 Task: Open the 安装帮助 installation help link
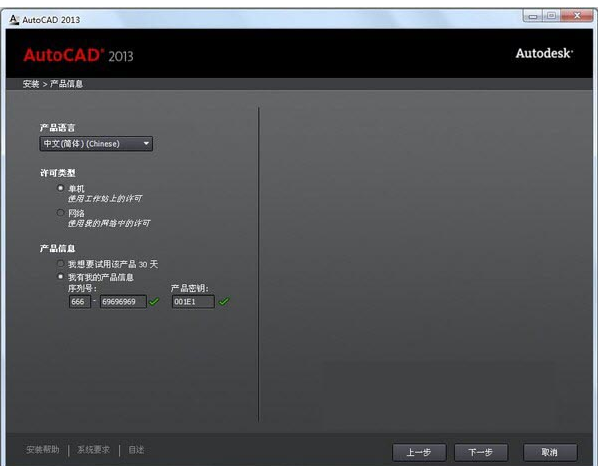pyautogui.click(x=43, y=450)
